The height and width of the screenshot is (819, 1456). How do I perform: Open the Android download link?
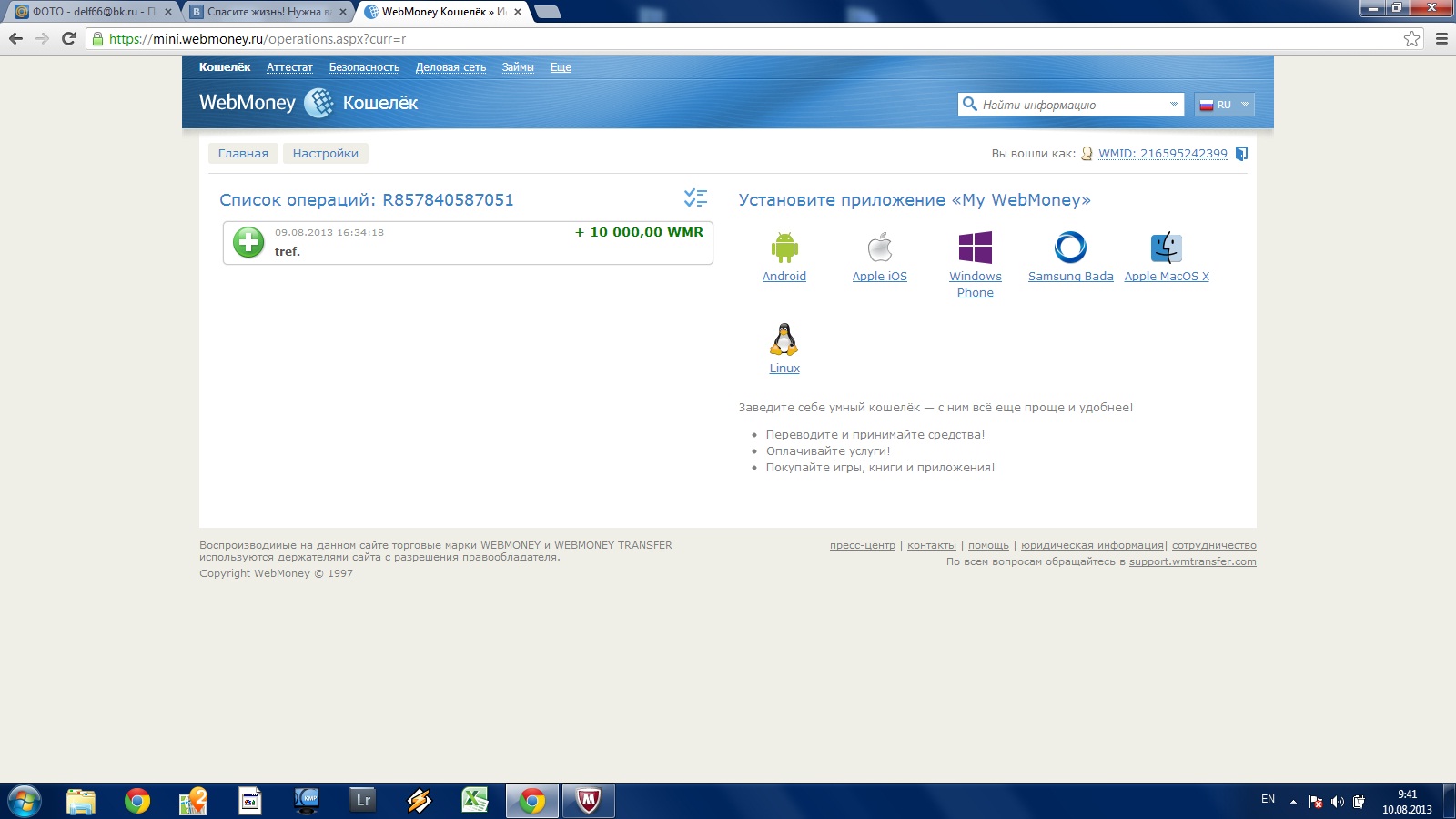pos(784,277)
